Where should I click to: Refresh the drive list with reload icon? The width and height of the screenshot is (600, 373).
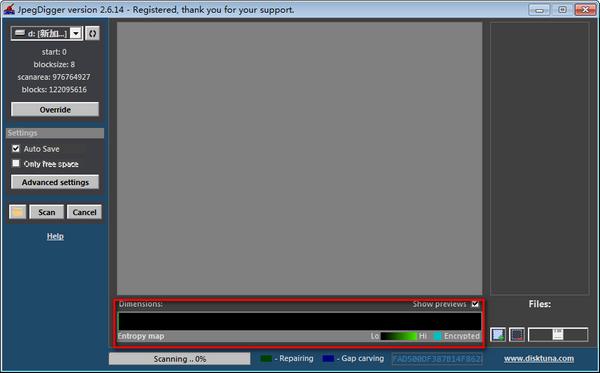coord(92,34)
